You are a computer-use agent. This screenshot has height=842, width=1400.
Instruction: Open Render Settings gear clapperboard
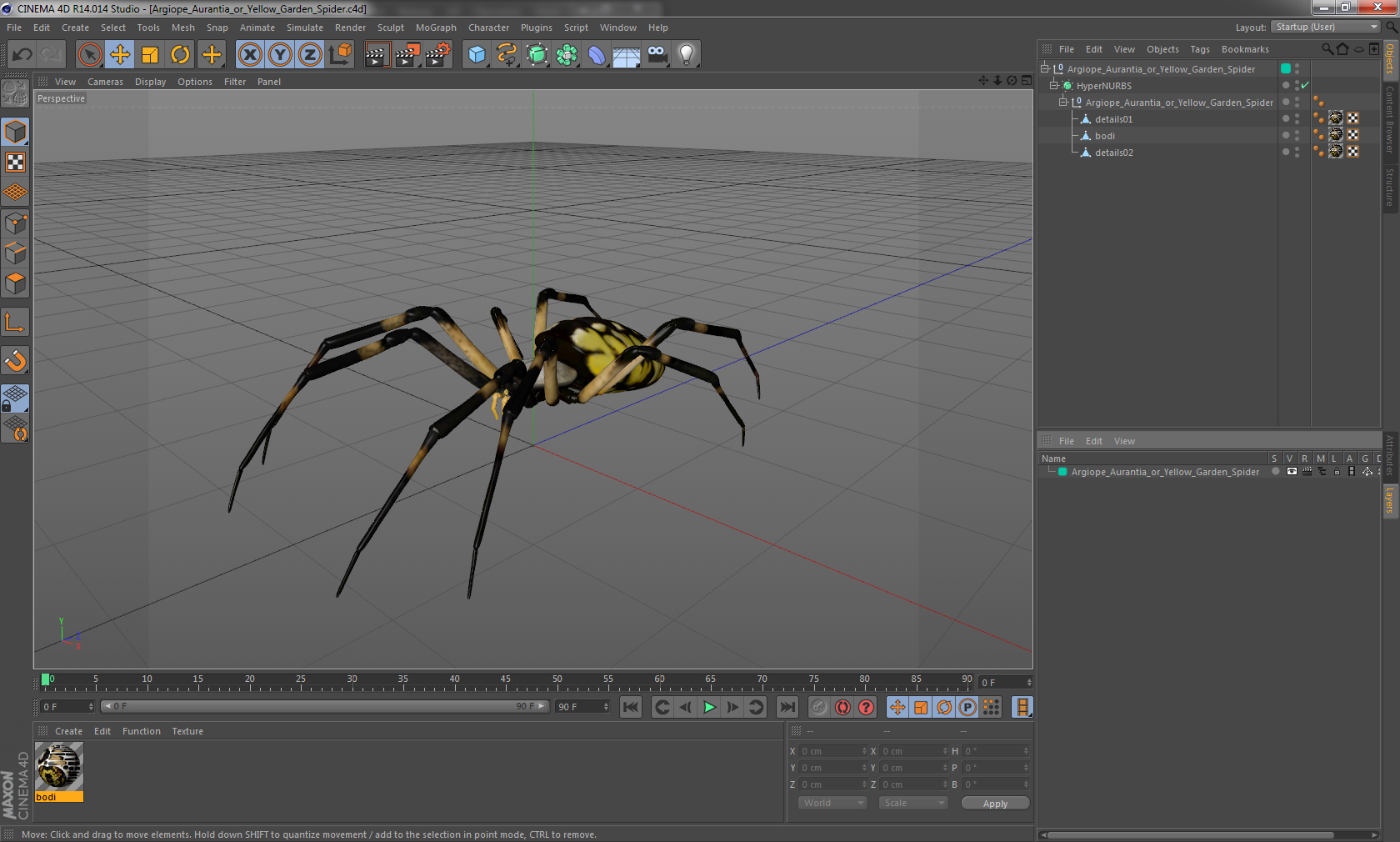437,55
